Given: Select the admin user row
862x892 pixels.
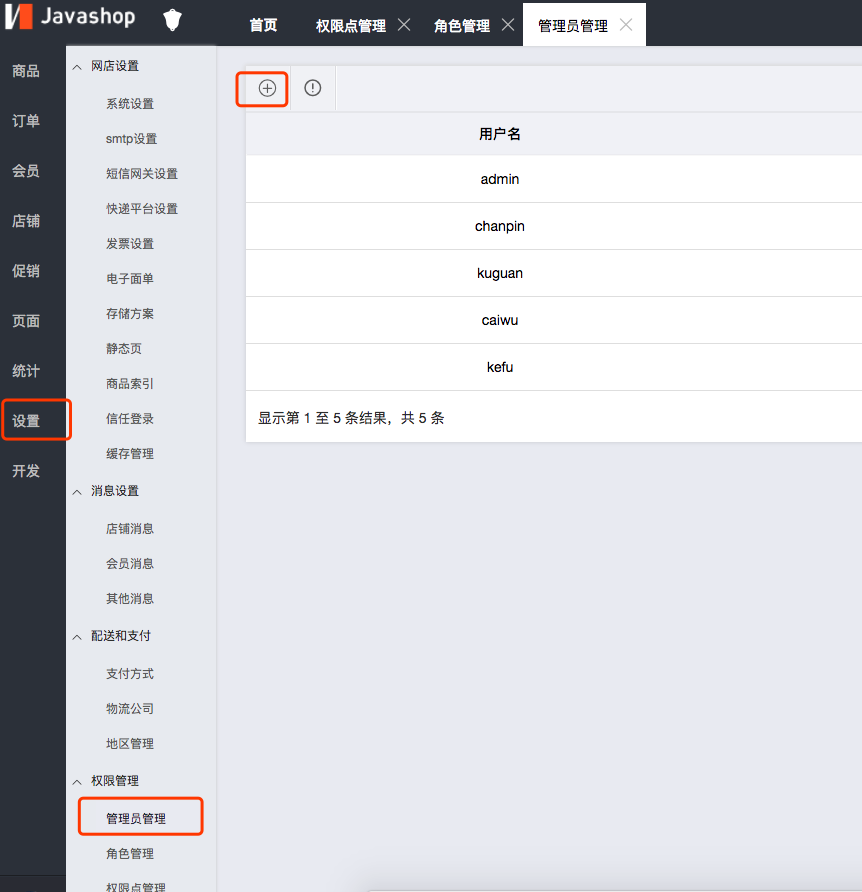Looking at the screenshot, I should coord(554,179).
